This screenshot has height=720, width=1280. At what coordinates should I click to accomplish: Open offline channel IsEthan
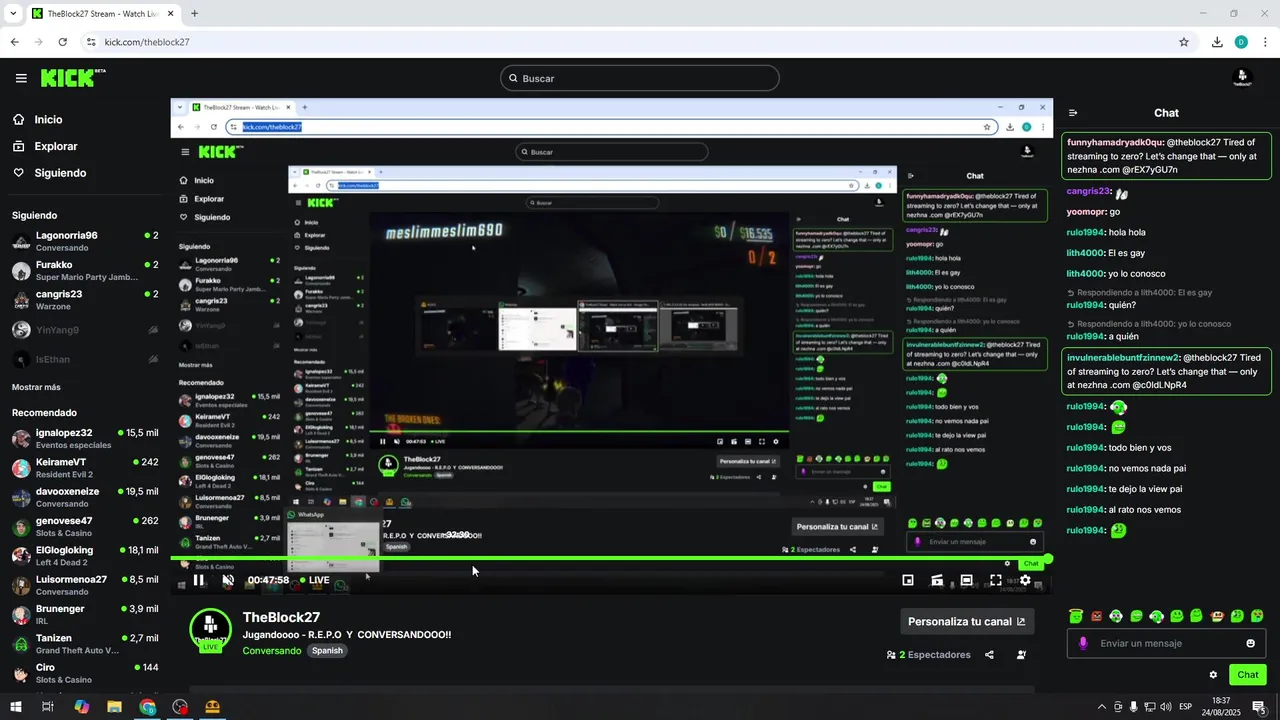pos(85,359)
